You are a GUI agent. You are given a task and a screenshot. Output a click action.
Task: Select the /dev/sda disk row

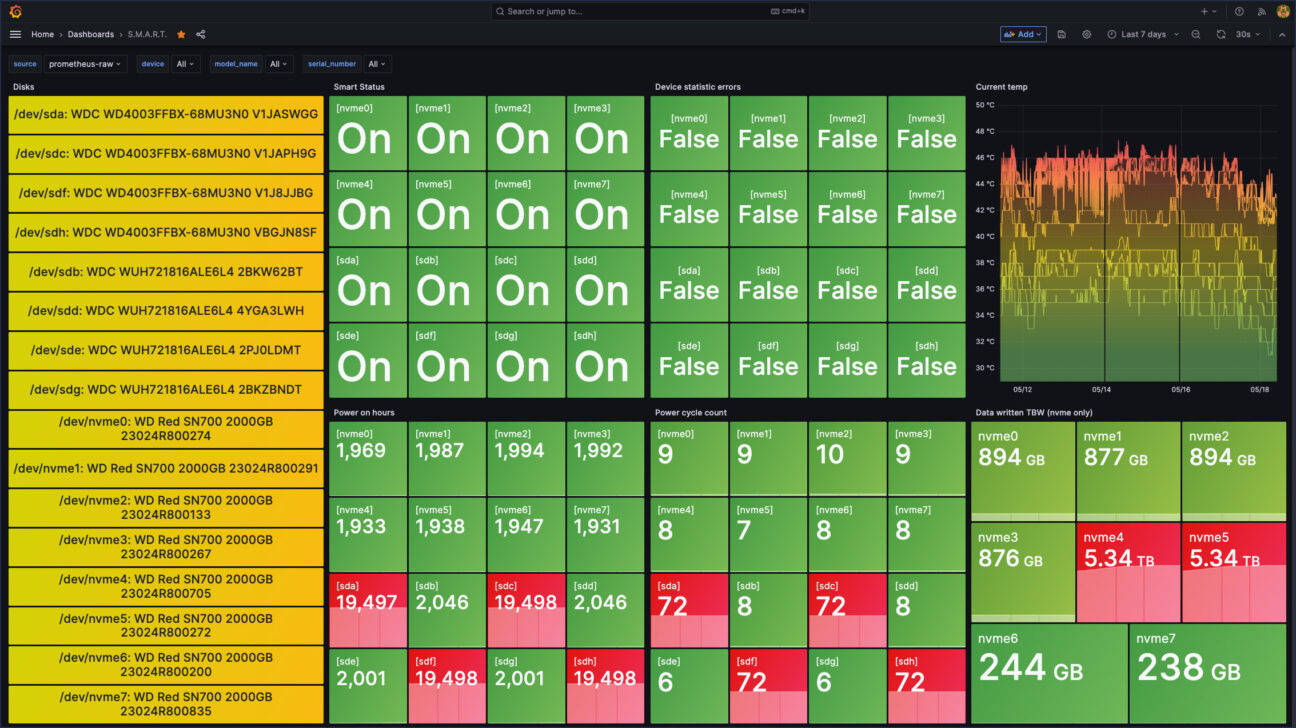(166, 114)
